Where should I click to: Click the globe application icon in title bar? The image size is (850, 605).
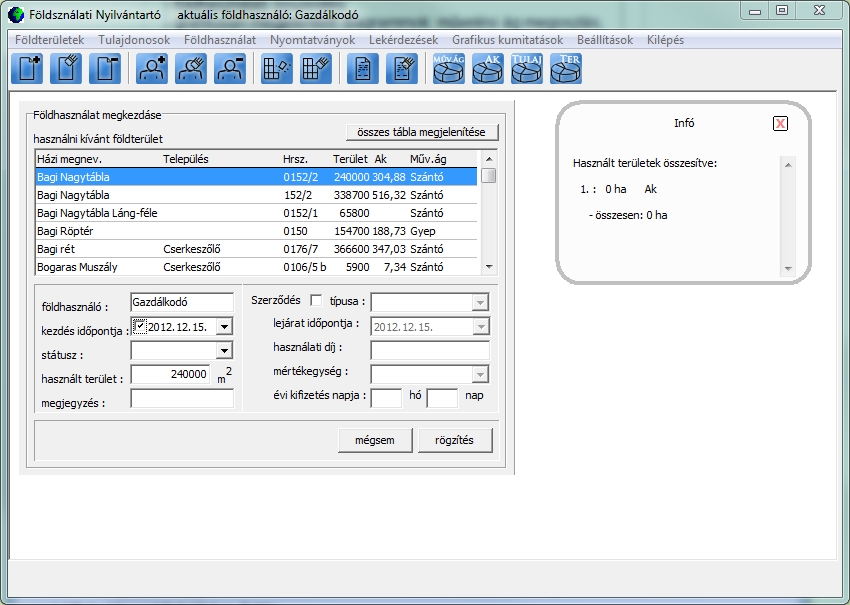pyautogui.click(x=16, y=14)
